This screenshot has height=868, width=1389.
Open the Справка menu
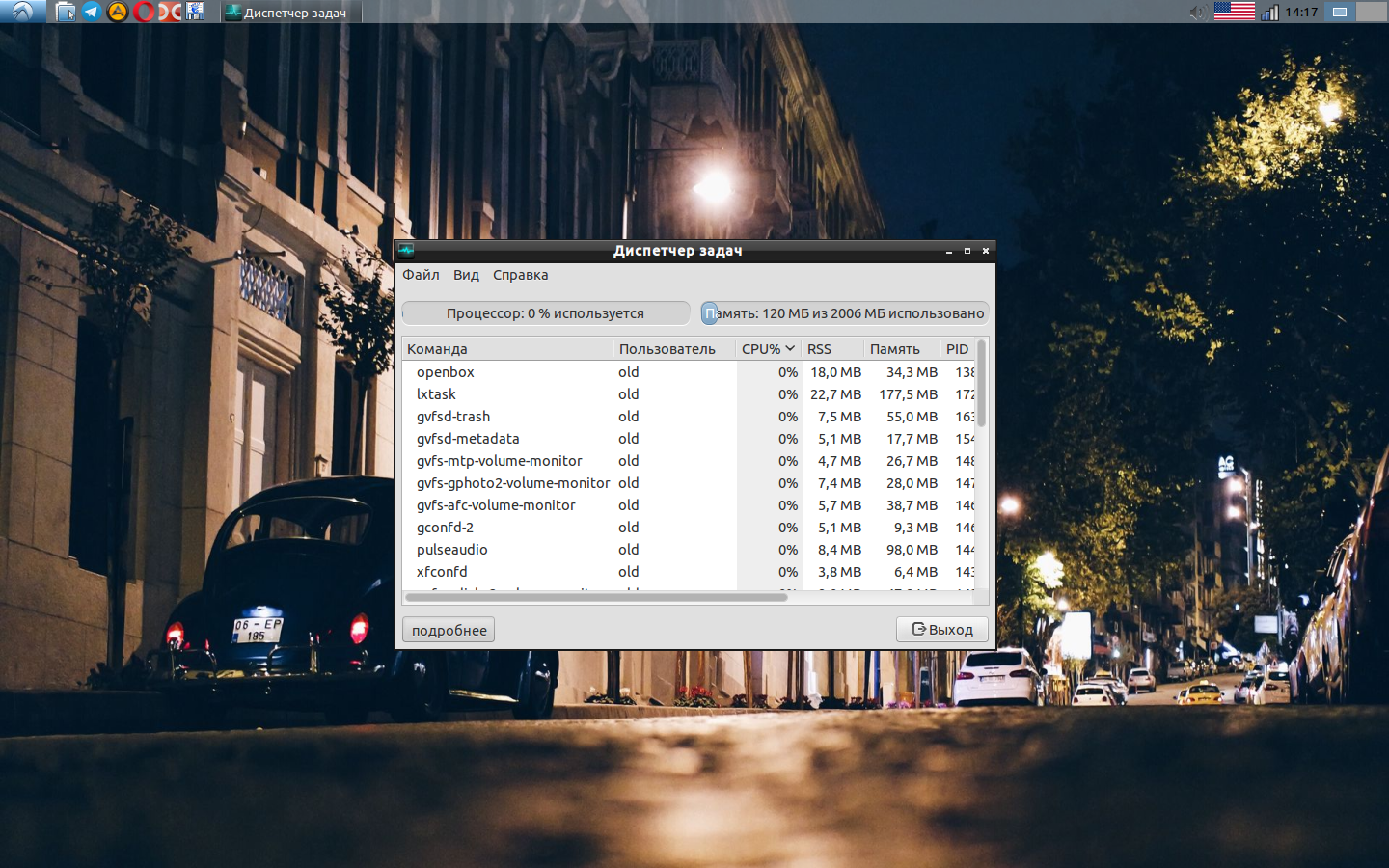[520, 275]
